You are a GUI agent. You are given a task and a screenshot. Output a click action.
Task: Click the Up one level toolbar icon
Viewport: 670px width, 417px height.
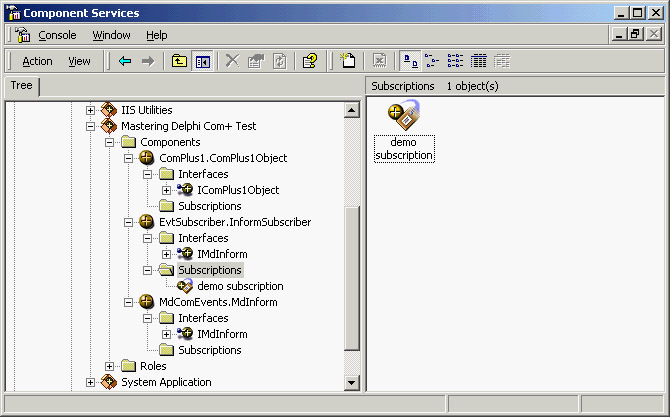tap(179, 61)
